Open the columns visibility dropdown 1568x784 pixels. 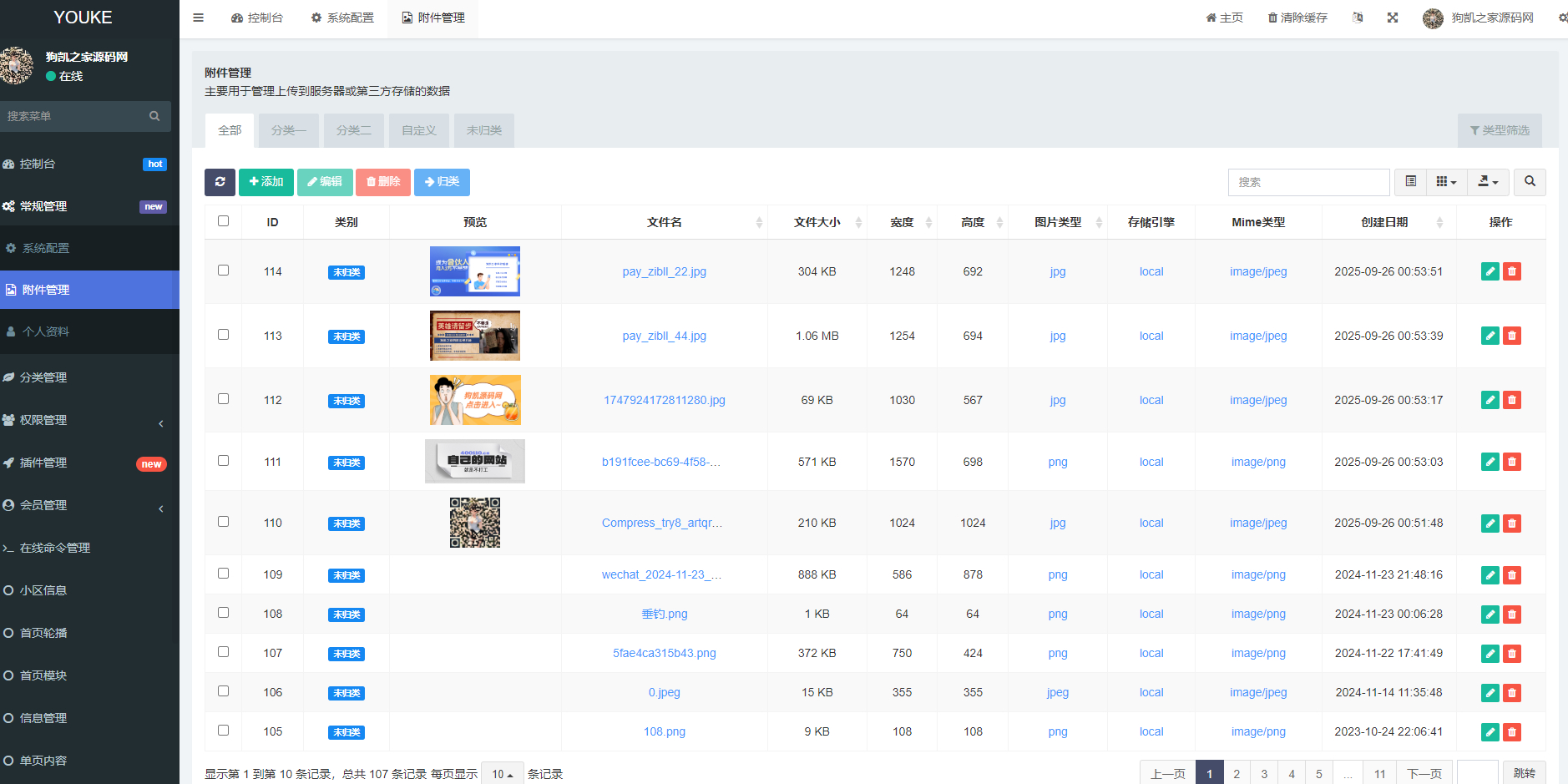(1446, 182)
